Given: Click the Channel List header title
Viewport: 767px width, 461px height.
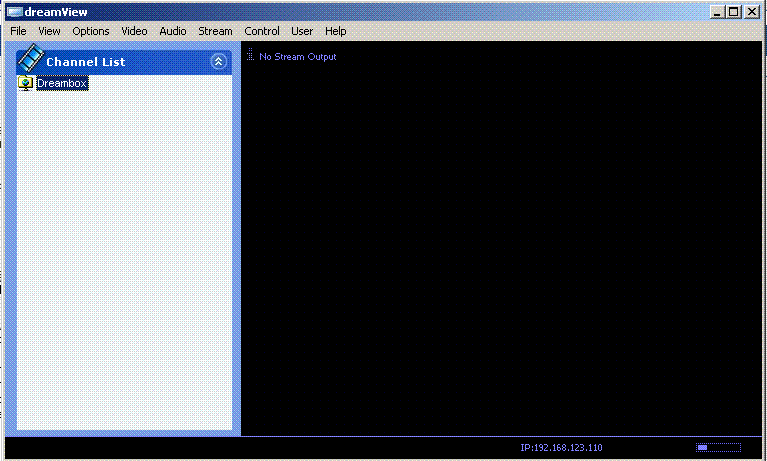Looking at the screenshot, I should tap(86, 62).
